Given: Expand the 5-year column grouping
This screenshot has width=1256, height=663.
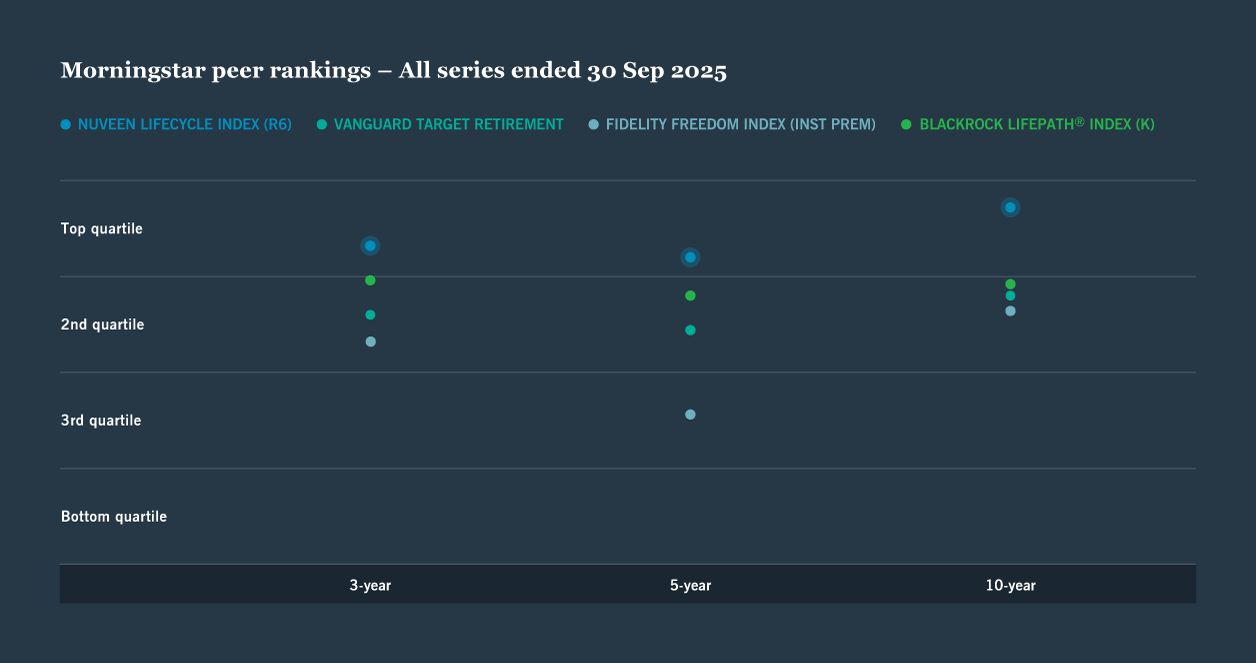Looking at the screenshot, I should pos(690,585).
